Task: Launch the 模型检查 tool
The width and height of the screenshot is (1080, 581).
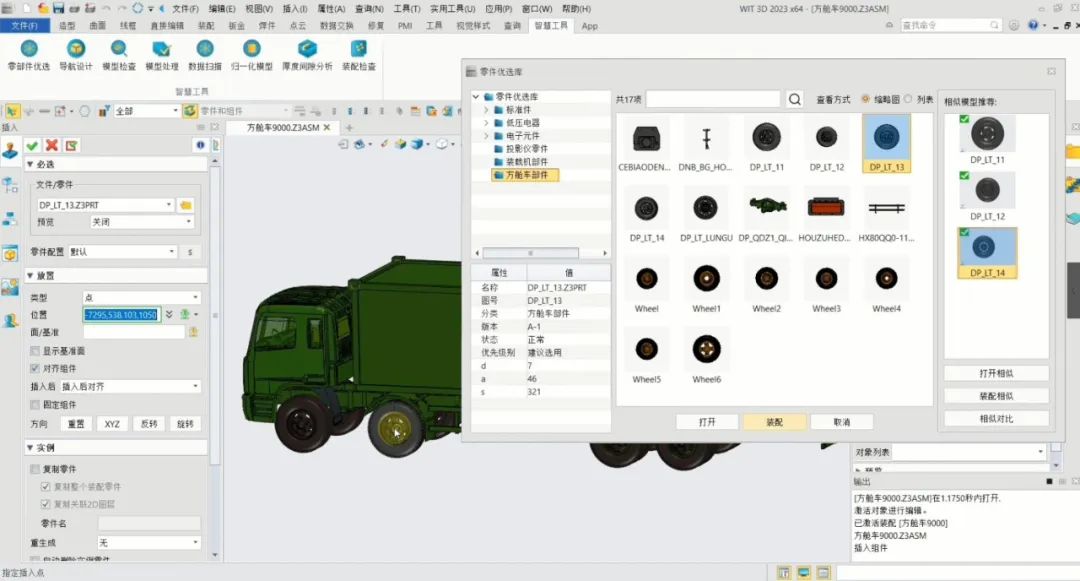Action: point(119,49)
